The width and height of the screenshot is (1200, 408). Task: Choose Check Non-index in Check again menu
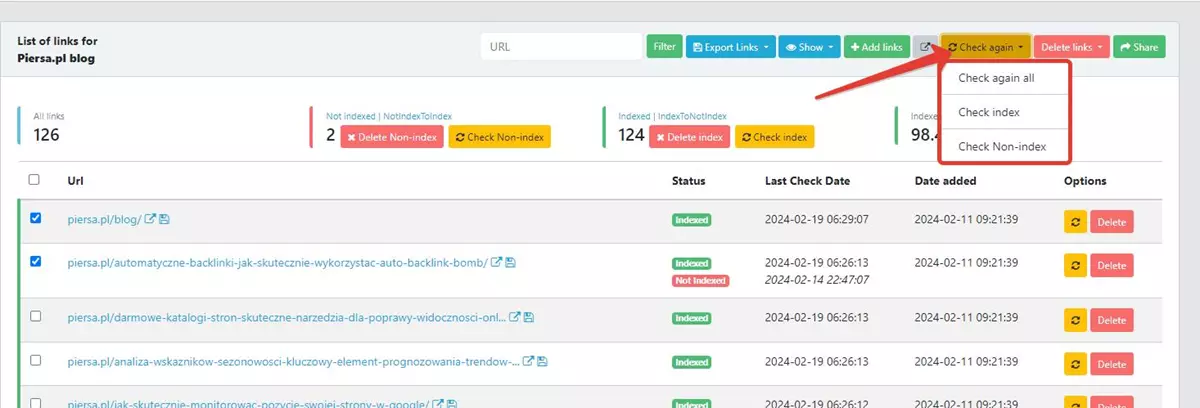click(1004, 146)
